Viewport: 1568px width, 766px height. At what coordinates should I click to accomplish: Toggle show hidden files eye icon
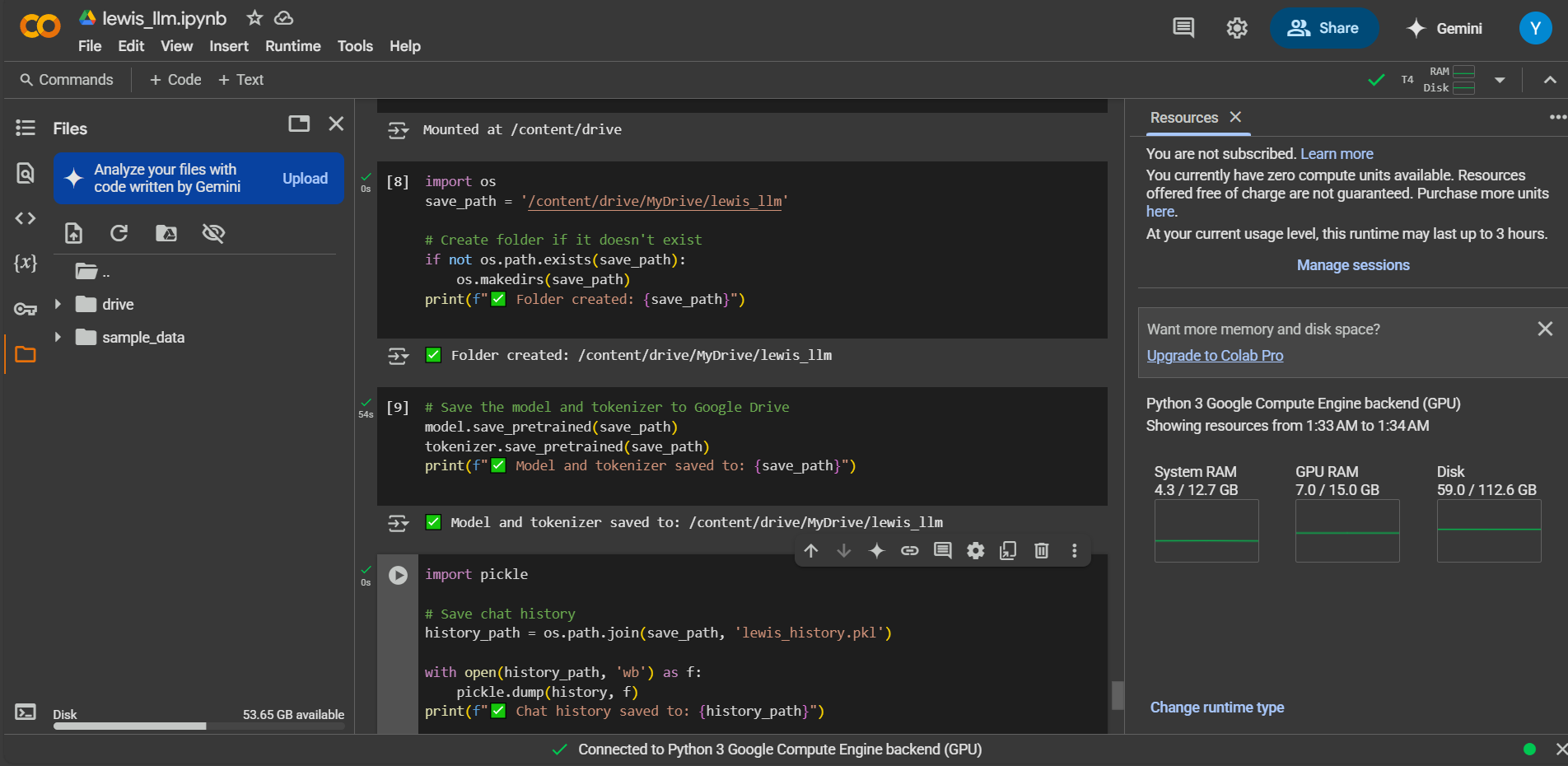click(x=213, y=233)
